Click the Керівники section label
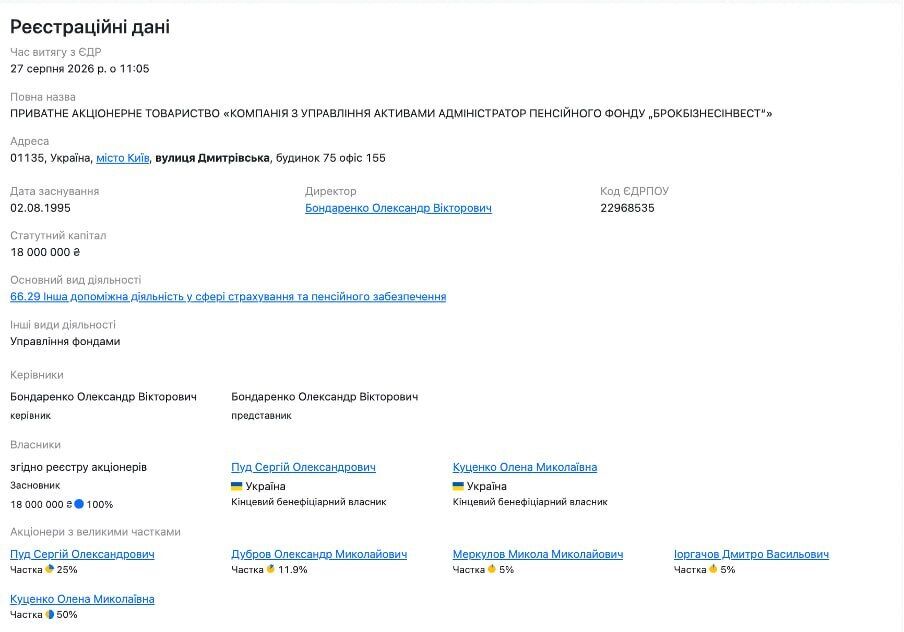Image resolution: width=904 pixels, height=632 pixels. [36, 375]
